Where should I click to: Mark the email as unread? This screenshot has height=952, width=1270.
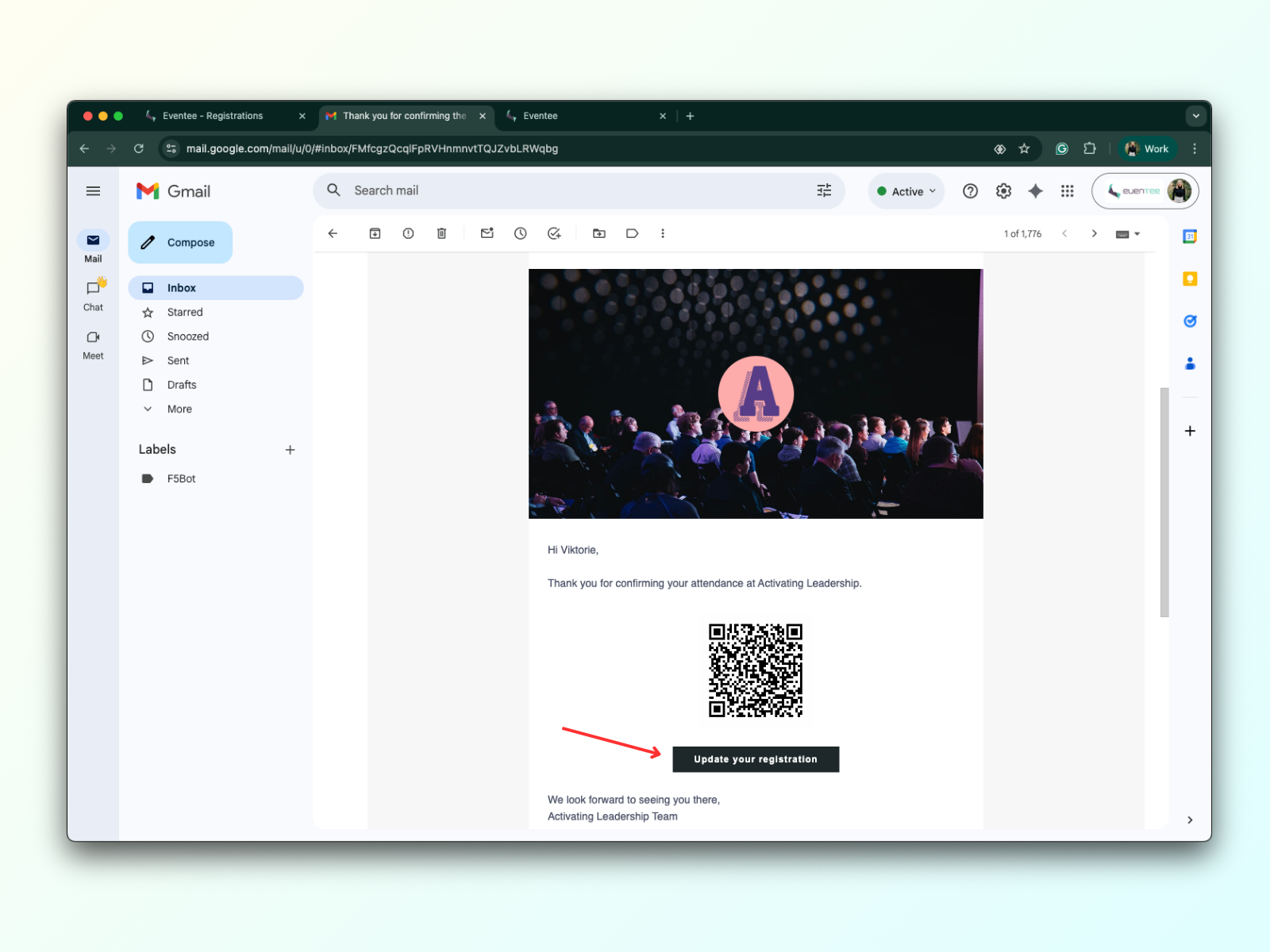487,233
